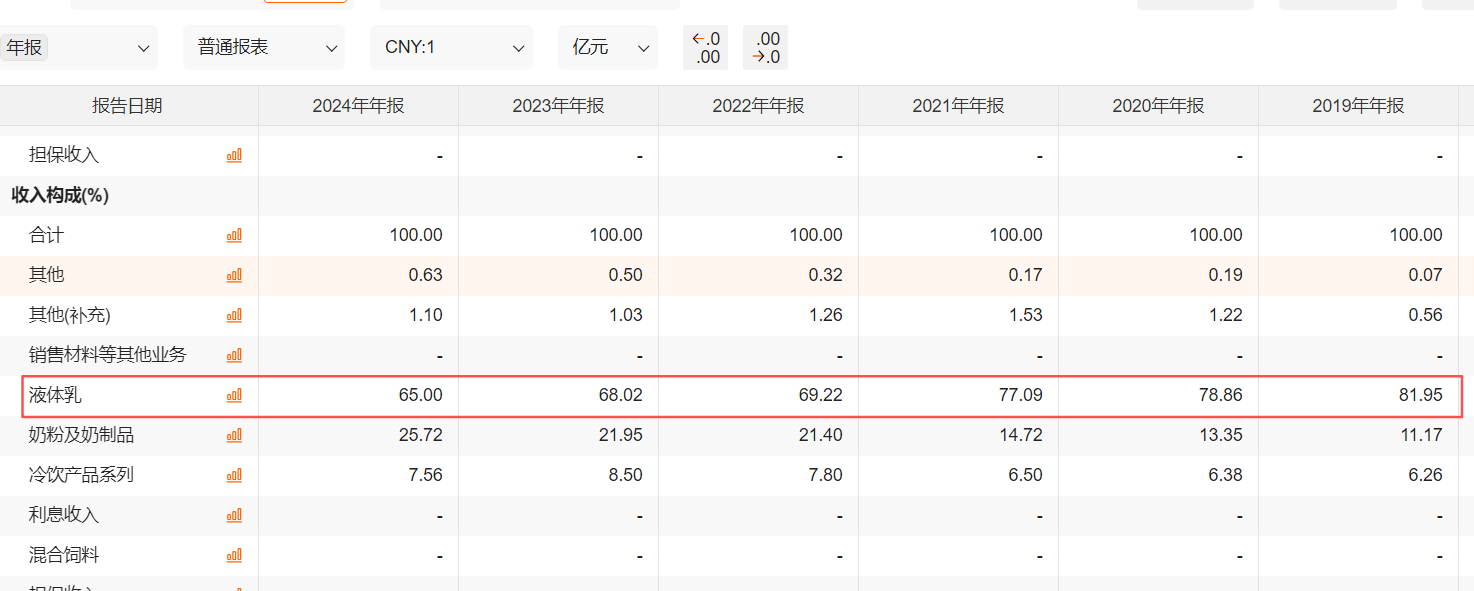Select 冷饮产品系列 2023 value 8.50
Screen dimensions: 1474x591
[x=625, y=475]
